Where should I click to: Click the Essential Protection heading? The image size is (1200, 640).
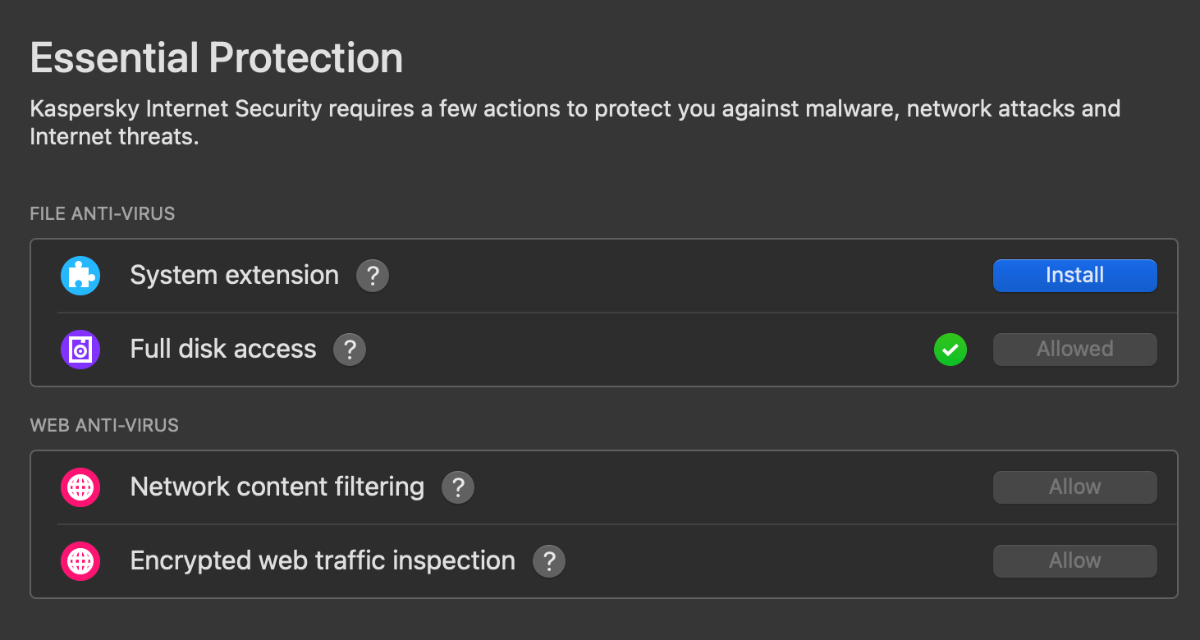coord(216,58)
